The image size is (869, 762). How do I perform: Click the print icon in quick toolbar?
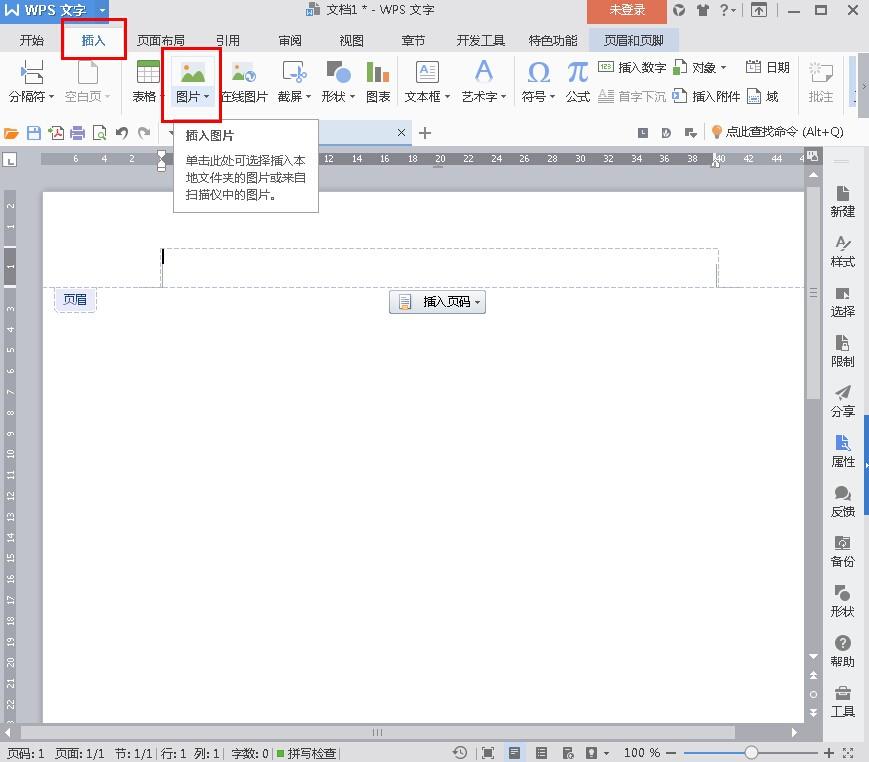tap(77, 133)
